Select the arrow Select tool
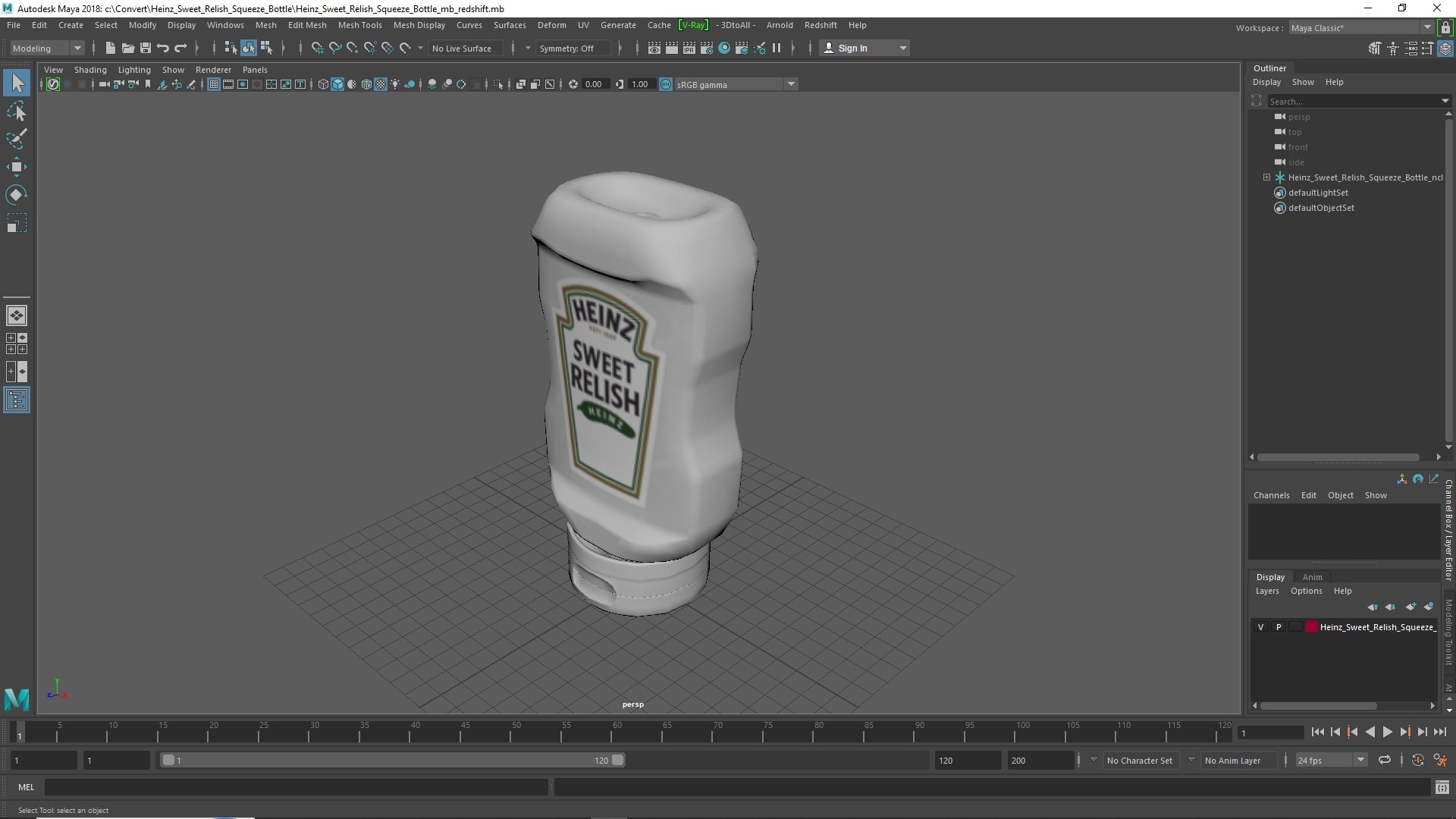1456x819 pixels. click(x=17, y=83)
